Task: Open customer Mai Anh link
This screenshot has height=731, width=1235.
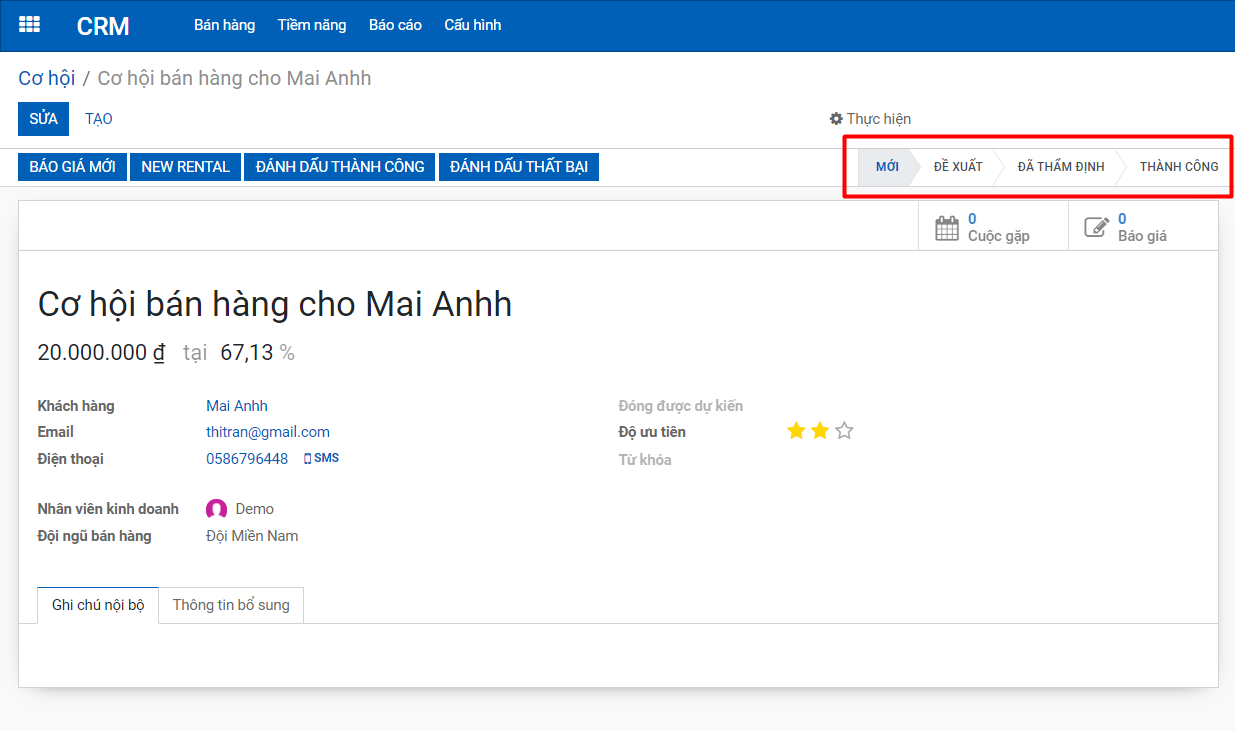Action: point(237,406)
